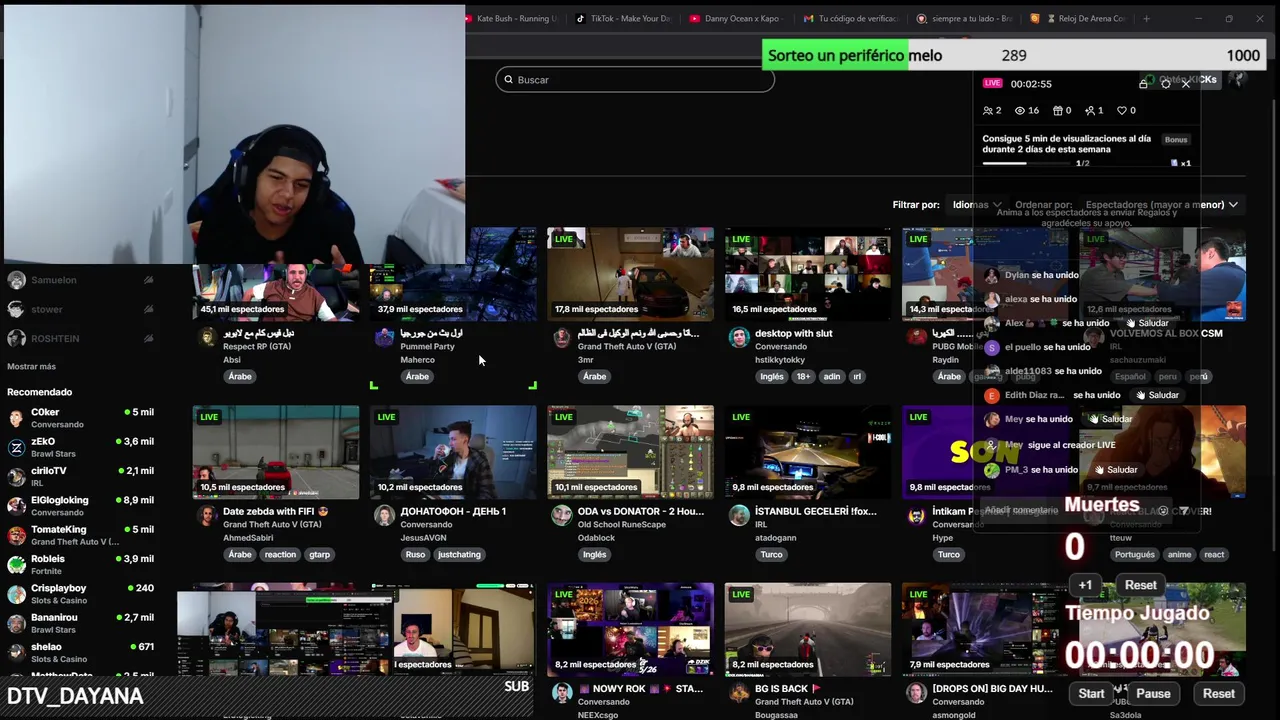The height and width of the screenshot is (720, 1280).
Task: Click Saludar button next to Mey
Action: pyautogui.click(x=1110, y=419)
